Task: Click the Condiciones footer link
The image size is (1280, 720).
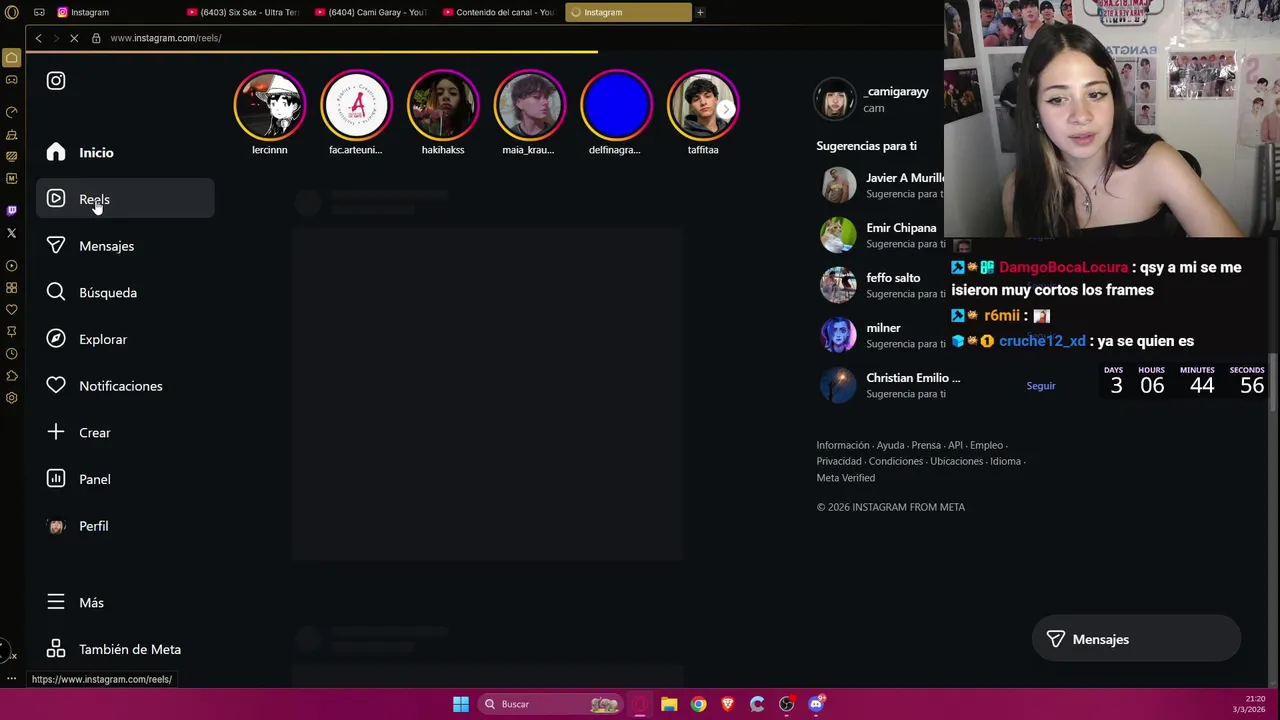Action: pyautogui.click(x=895, y=462)
